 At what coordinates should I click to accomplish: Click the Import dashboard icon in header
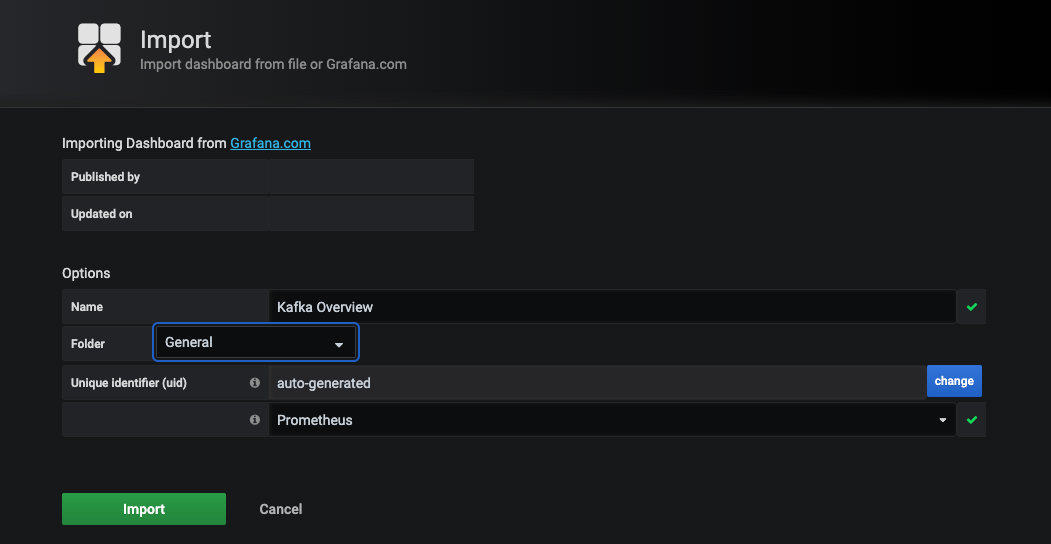click(99, 48)
